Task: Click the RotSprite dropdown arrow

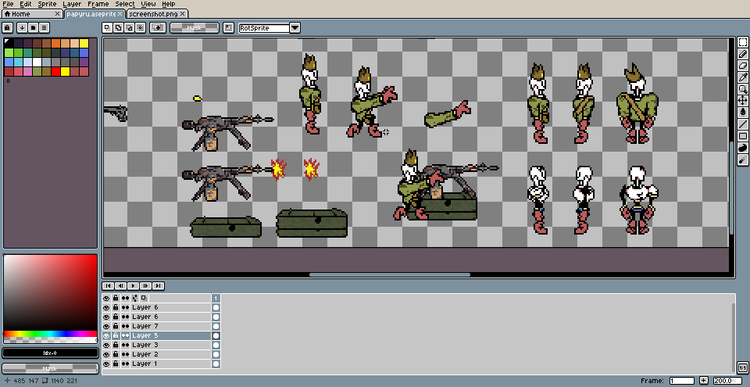Action: click(x=295, y=28)
